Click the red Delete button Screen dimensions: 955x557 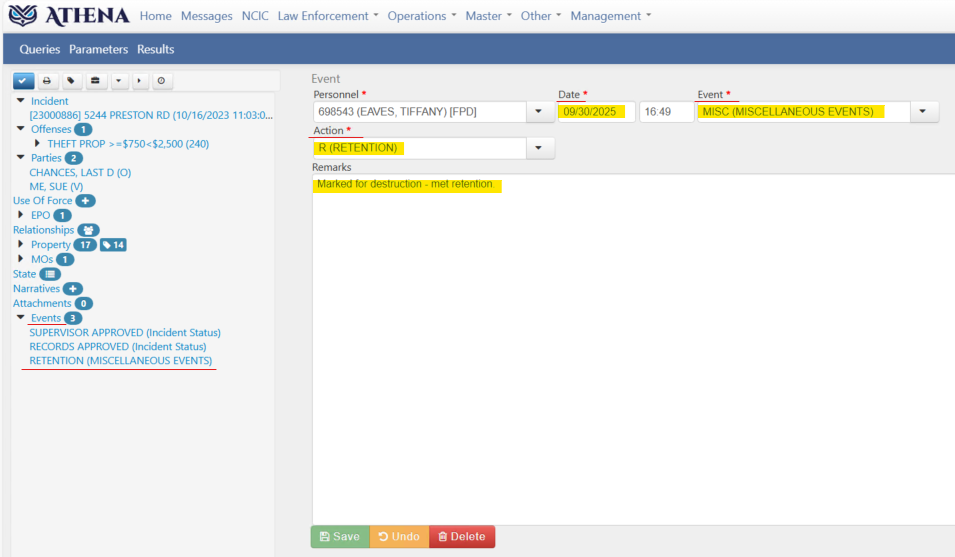point(461,537)
